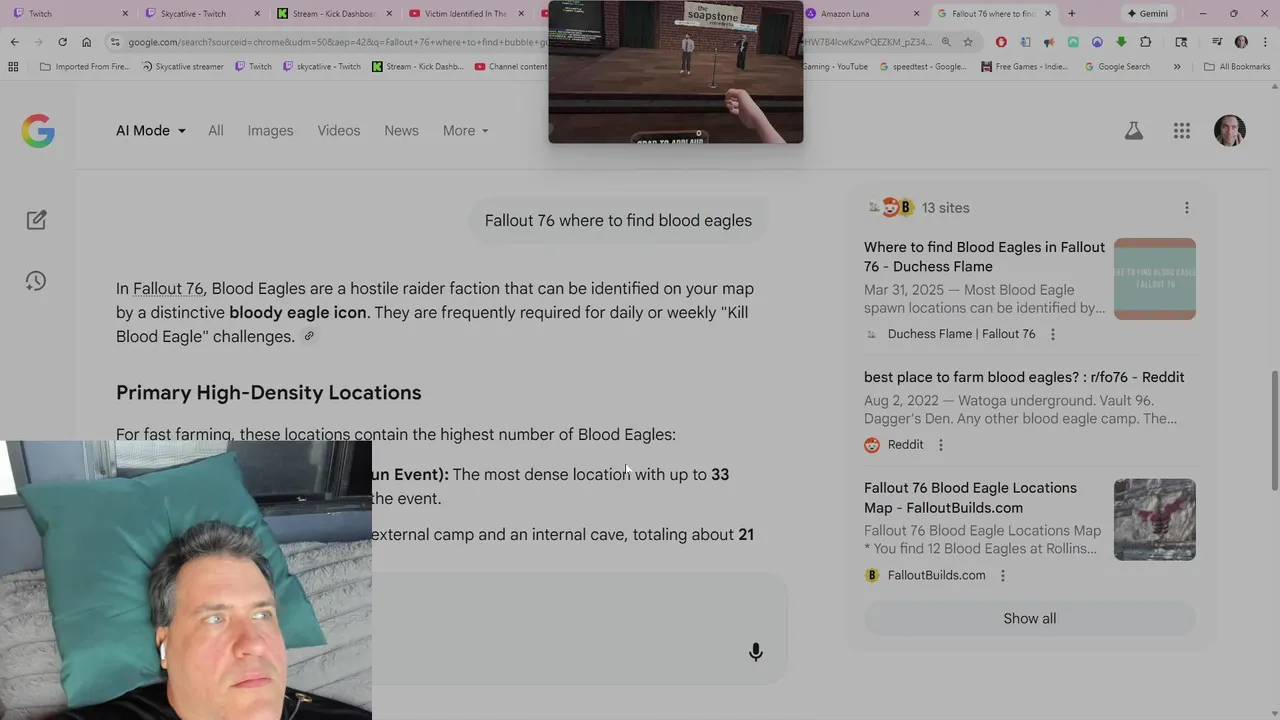Open bookmarks bar apps grid icon
Viewport: 1280px width, 720px height.
point(13,67)
